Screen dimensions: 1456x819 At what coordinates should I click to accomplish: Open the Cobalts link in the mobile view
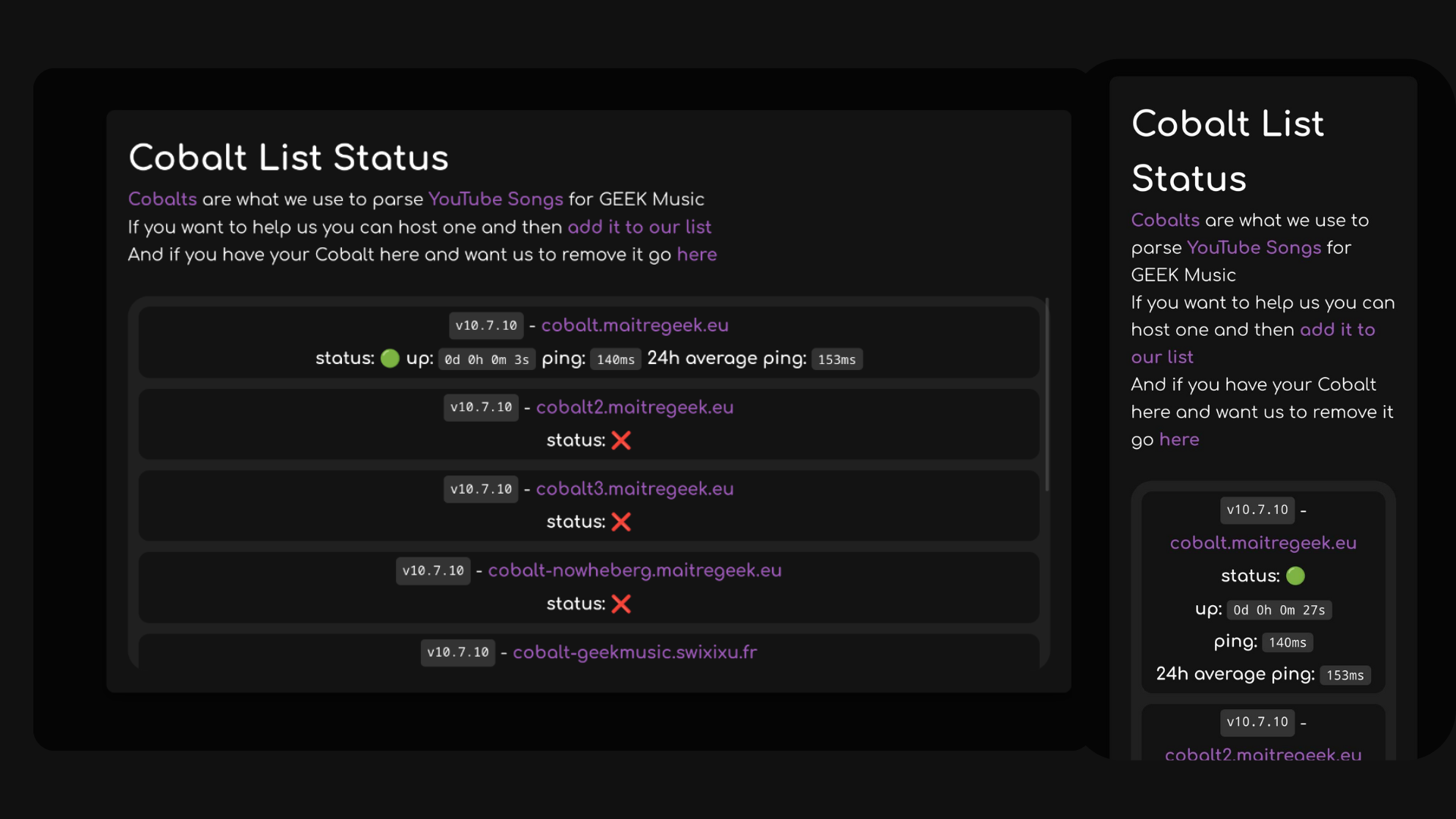pyautogui.click(x=1166, y=220)
